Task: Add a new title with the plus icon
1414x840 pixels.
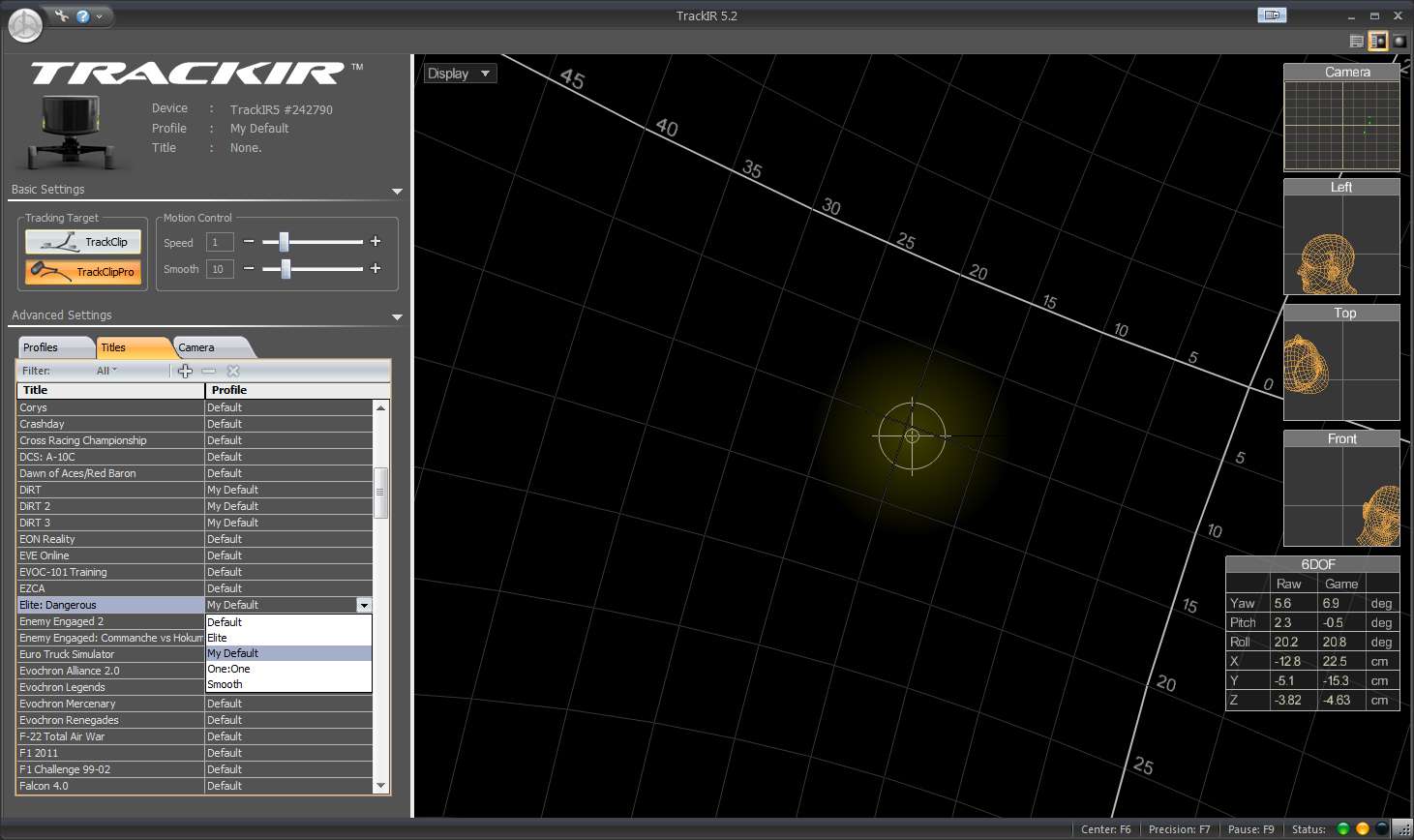Action: pos(185,371)
